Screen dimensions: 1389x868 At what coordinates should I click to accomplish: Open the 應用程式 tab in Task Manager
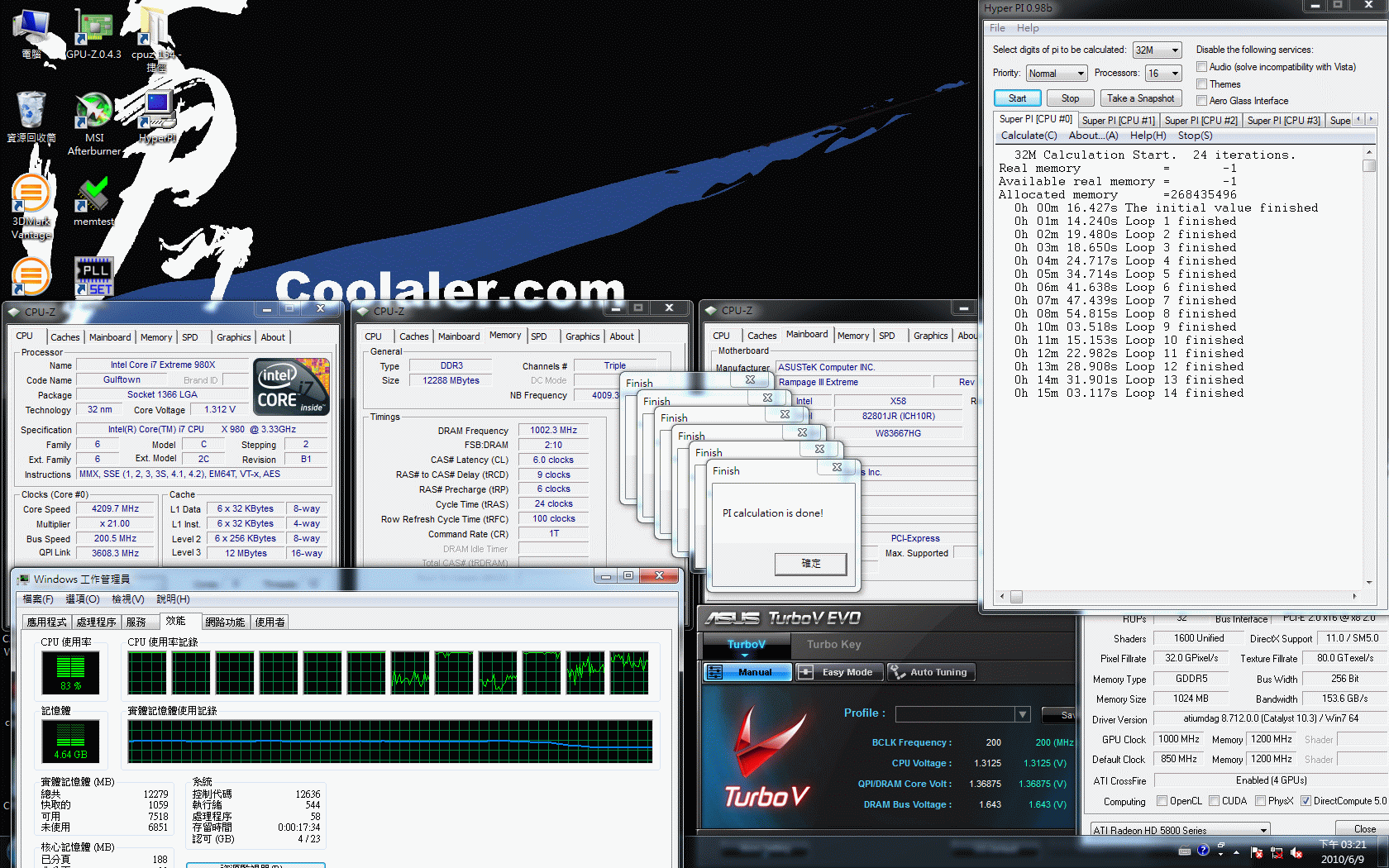click(46, 622)
